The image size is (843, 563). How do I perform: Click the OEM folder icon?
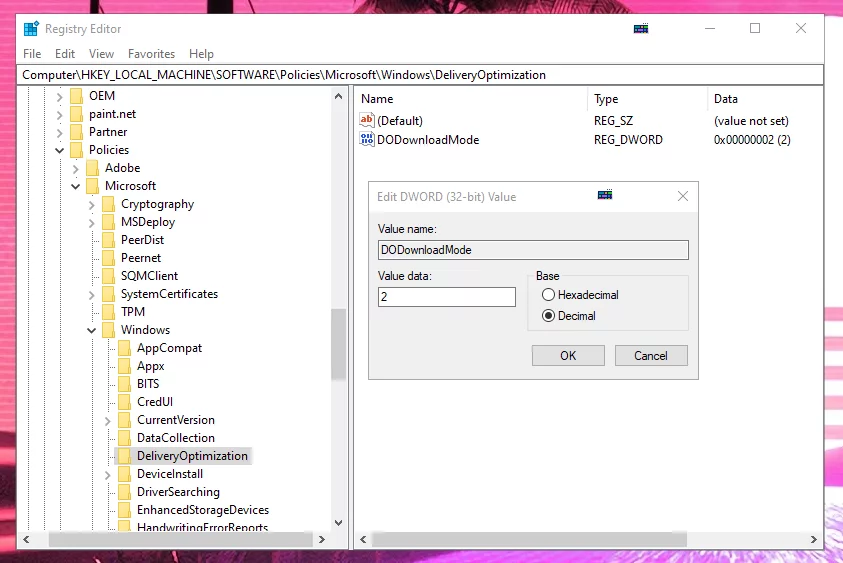point(77,96)
